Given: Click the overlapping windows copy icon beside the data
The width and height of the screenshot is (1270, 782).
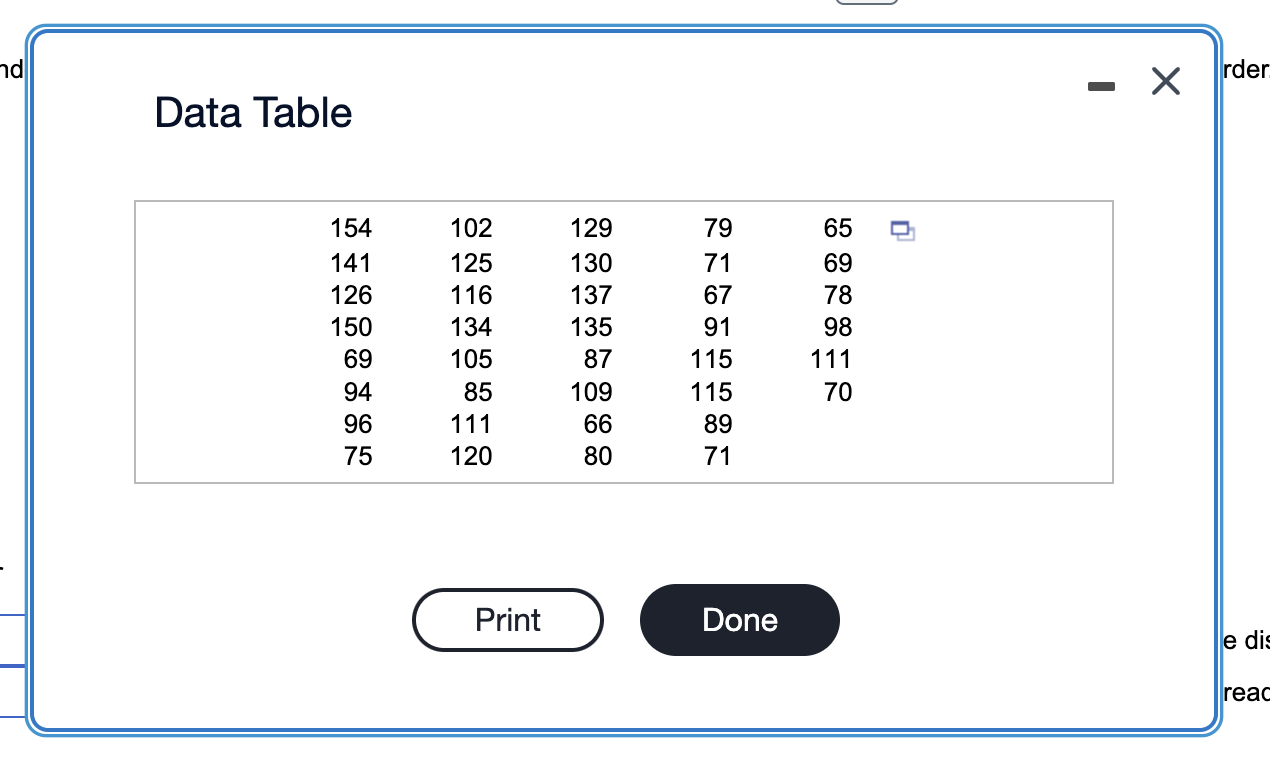Looking at the screenshot, I should pyautogui.click(x=903, y=231).
